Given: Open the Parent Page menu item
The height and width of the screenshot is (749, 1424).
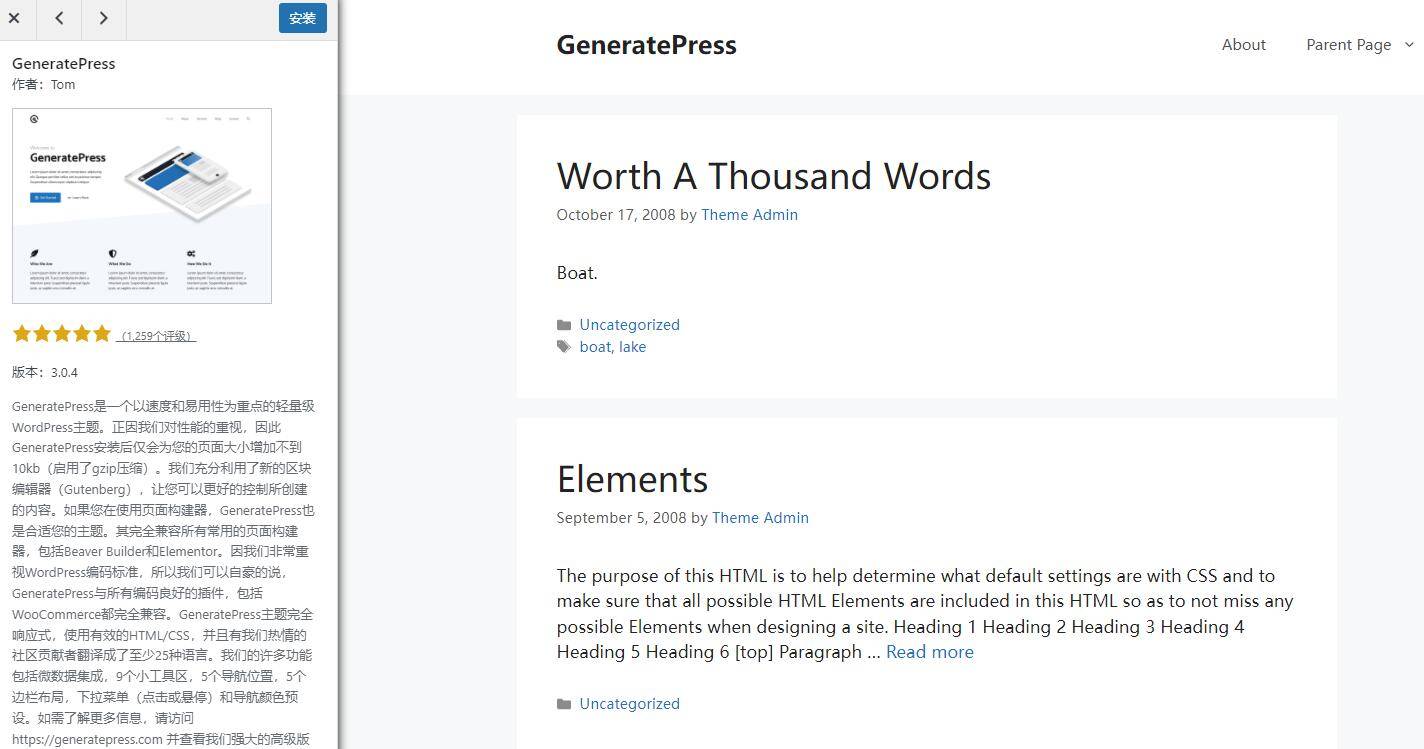Looking at the screenshot, I should click(1348, 45).
